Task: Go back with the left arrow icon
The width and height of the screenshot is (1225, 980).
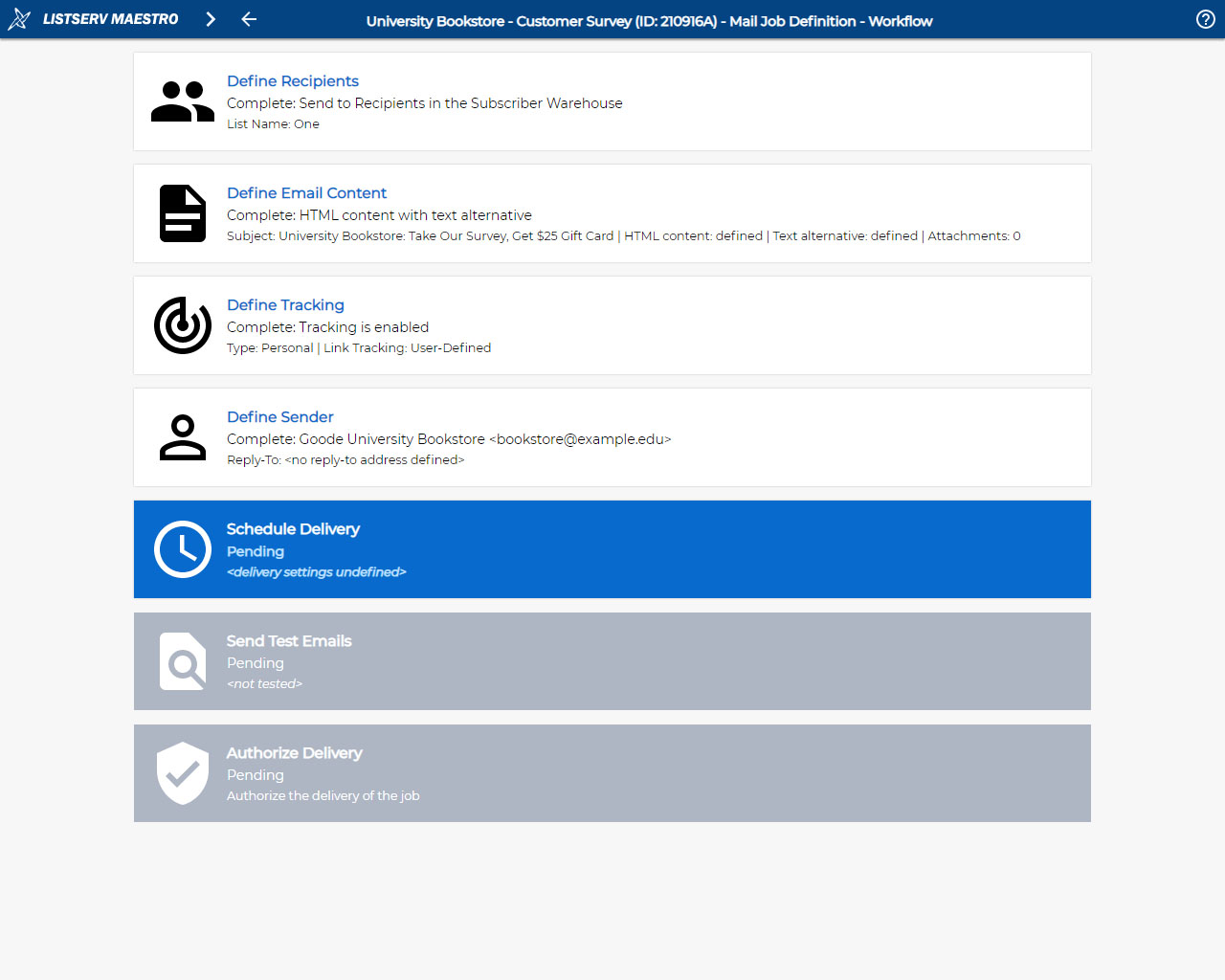Action: point(249,19)
